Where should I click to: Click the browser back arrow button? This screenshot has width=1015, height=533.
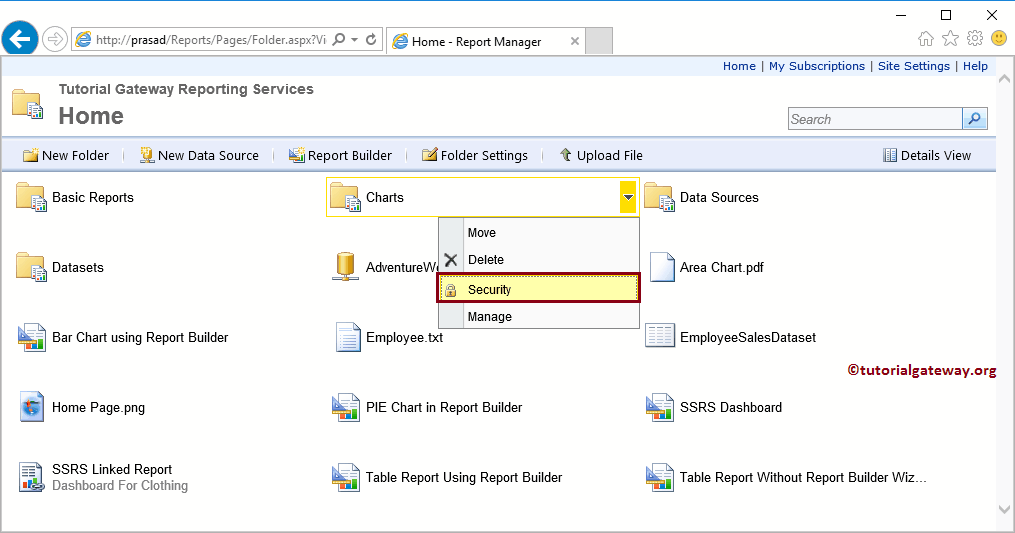pos(20,40)
